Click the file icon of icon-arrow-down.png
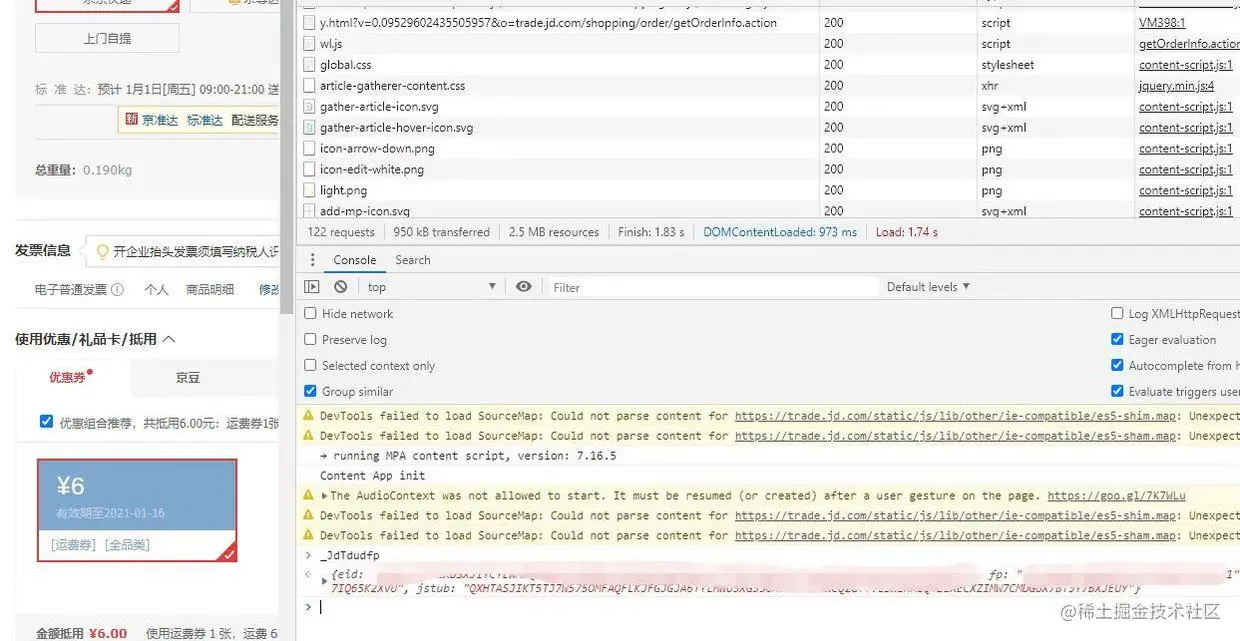Screen dimensions: 1240x641 click(310, 149)
